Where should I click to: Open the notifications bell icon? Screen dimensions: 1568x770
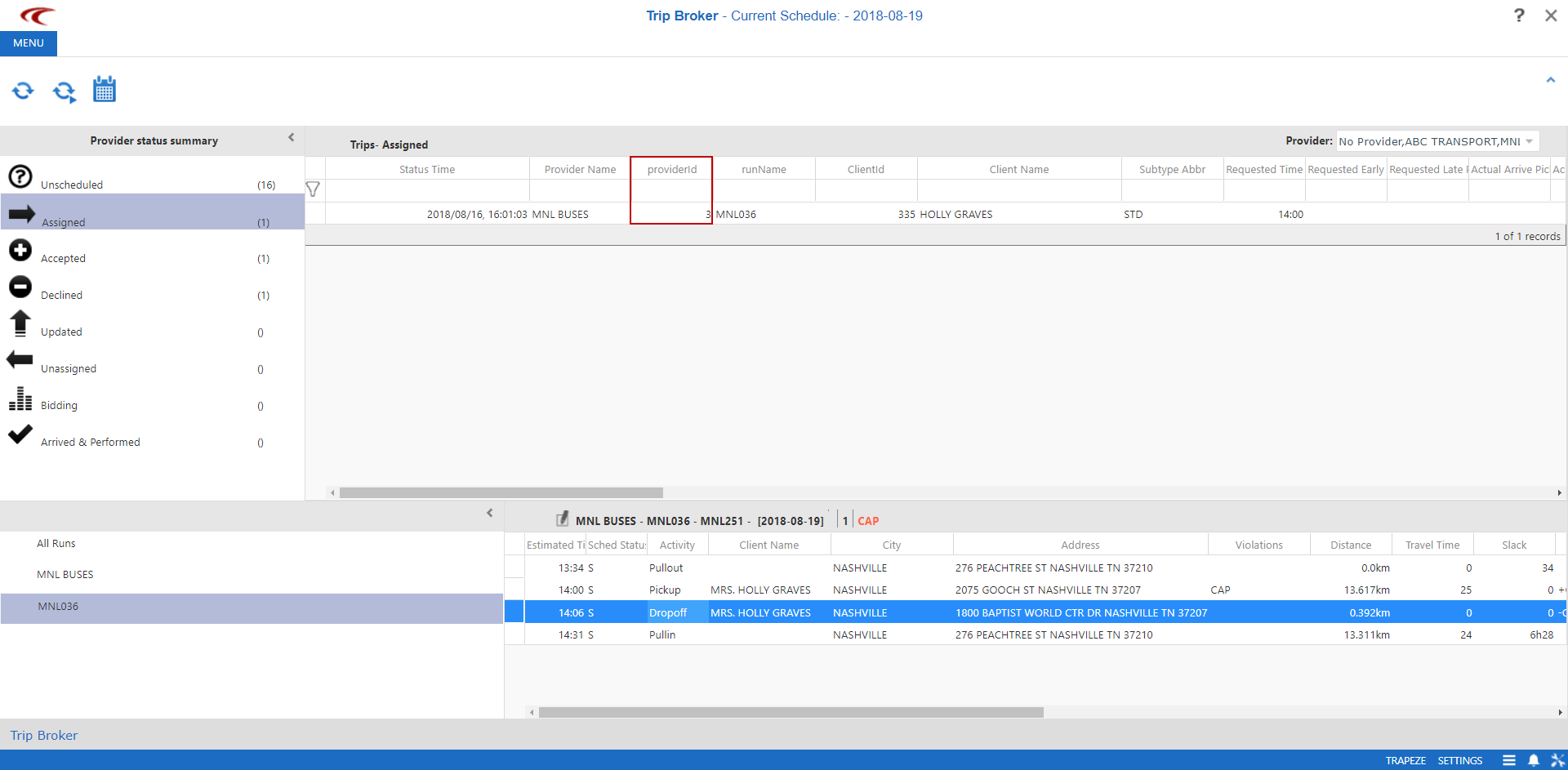tap(1534, 760)
